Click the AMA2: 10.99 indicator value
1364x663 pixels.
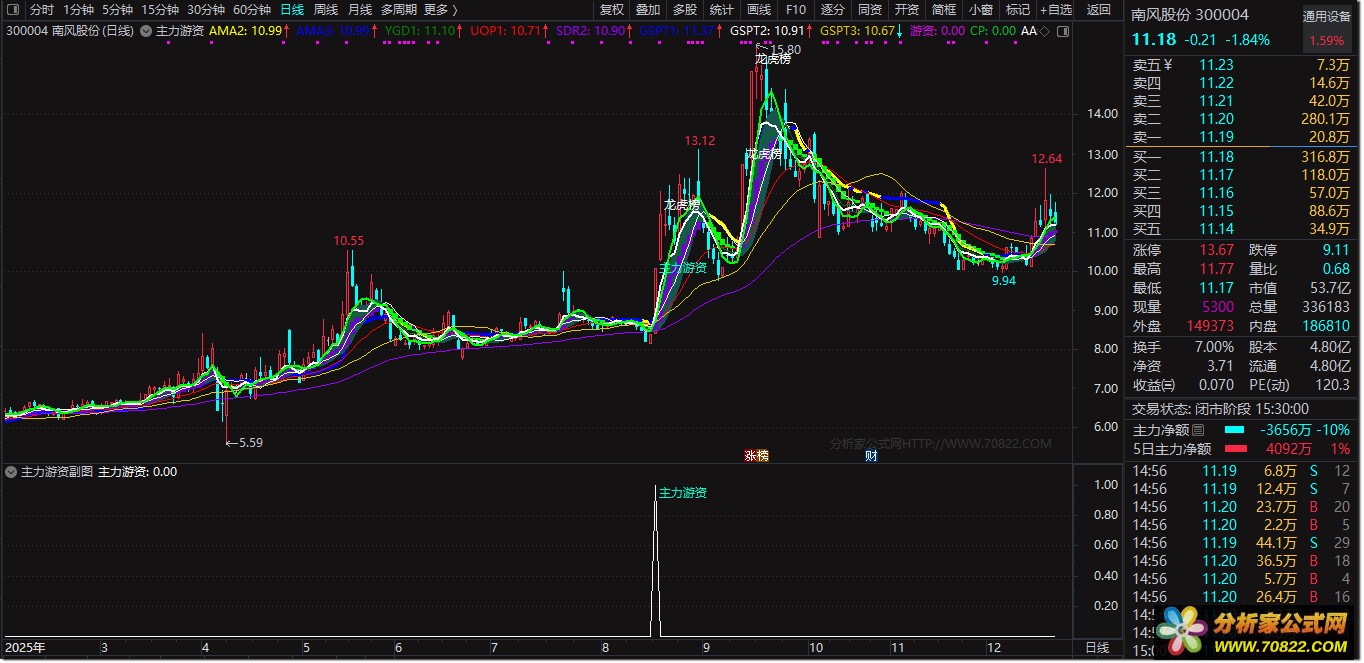click(x=246, y=31)
